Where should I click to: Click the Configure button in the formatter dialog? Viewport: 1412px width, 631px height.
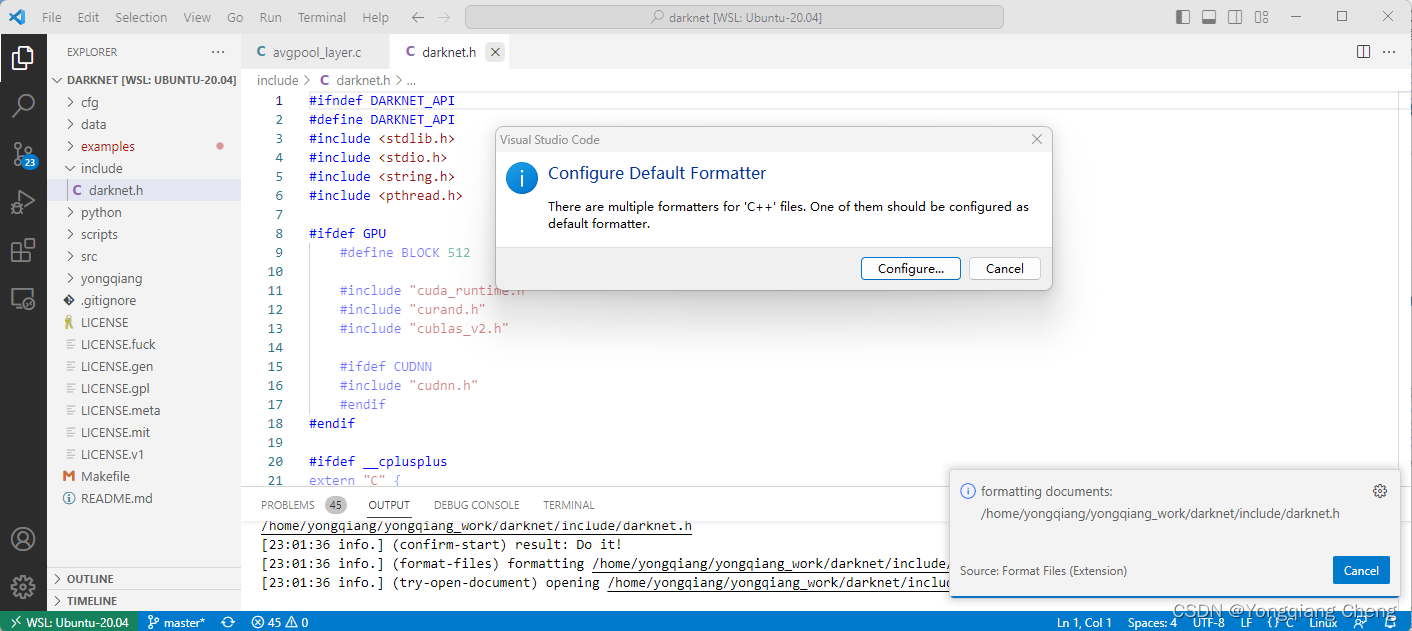909,268
